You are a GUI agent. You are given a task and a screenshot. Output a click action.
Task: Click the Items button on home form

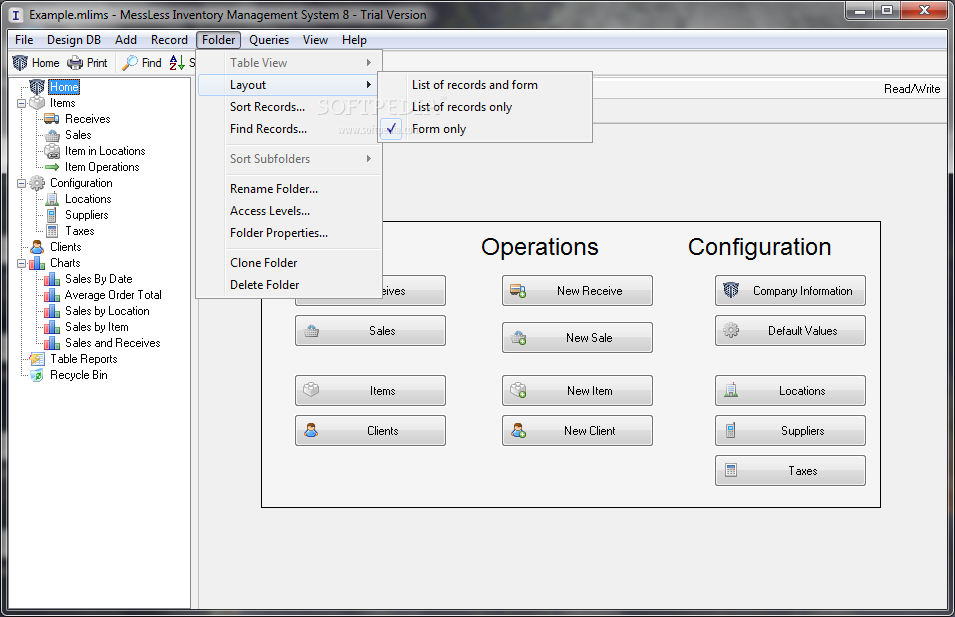(x=370, y=390)
